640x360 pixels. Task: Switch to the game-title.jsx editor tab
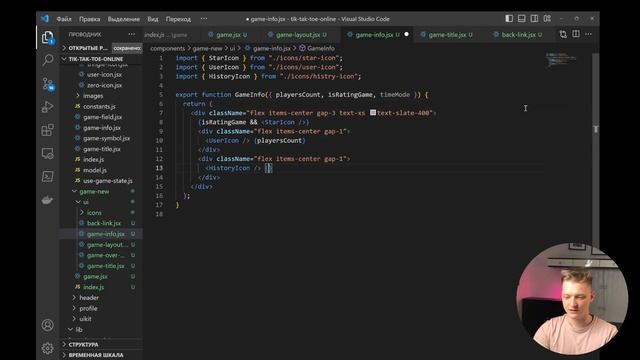tap(447, 35)
